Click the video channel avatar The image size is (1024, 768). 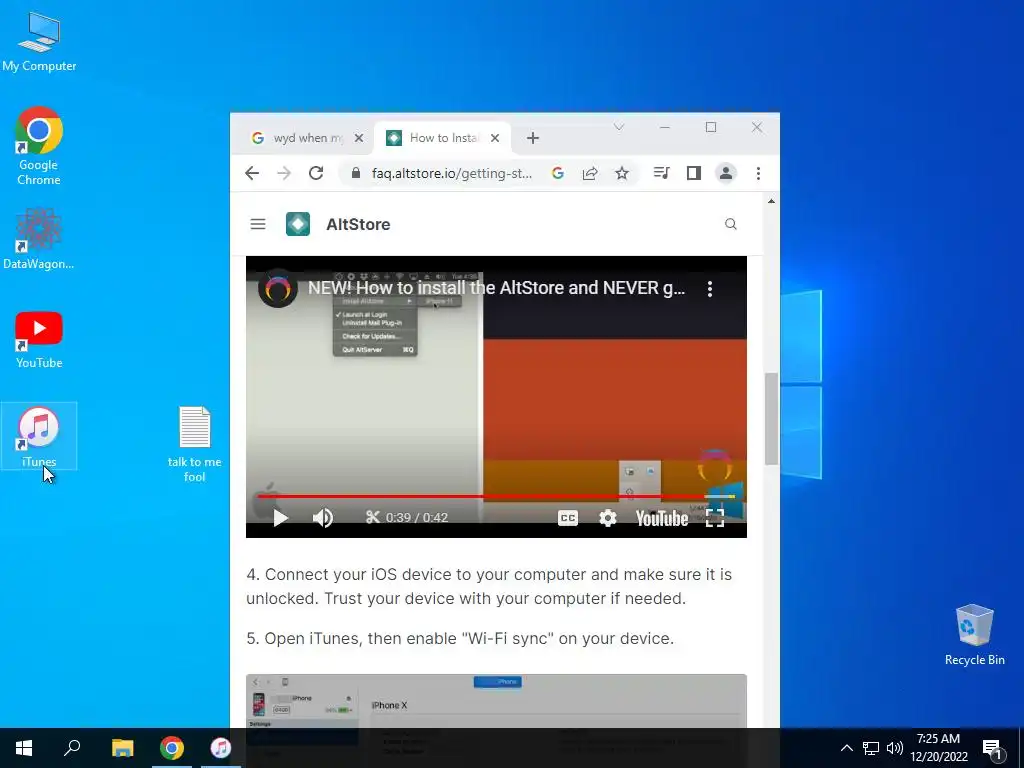click(278, 288)
